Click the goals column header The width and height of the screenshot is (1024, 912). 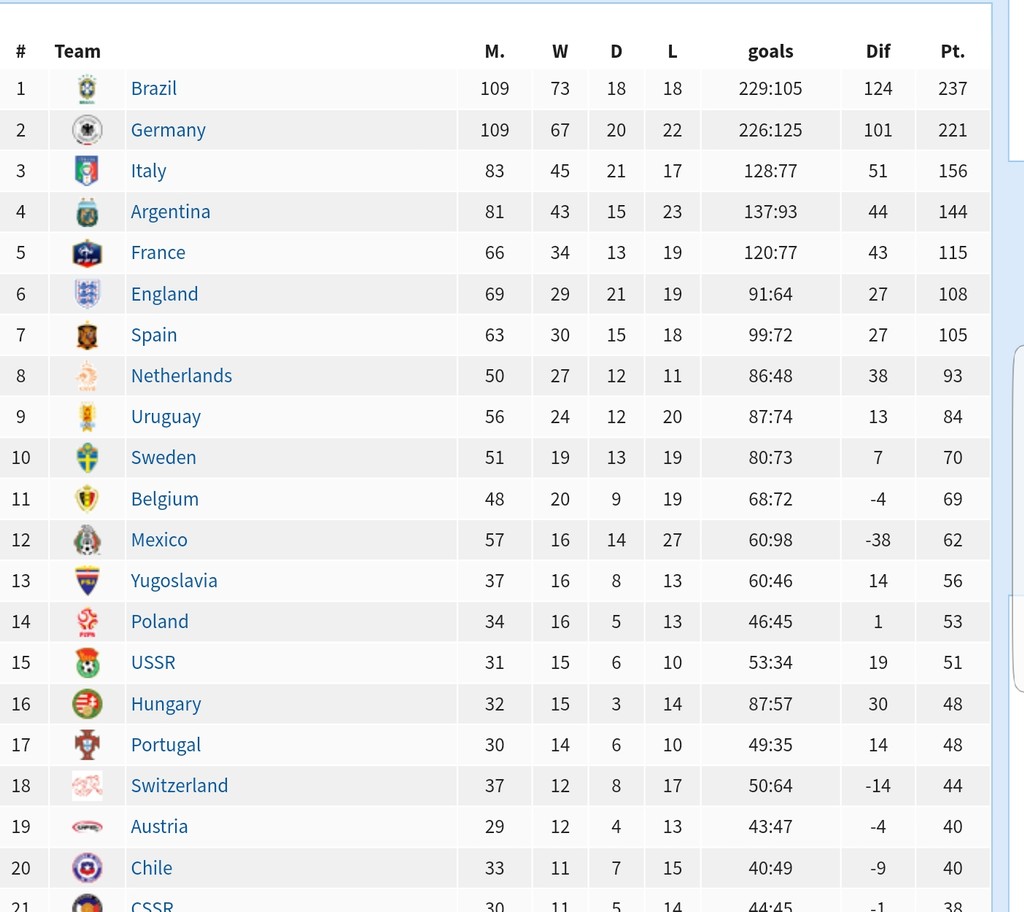pyautogui.click(x=770, y=51)
